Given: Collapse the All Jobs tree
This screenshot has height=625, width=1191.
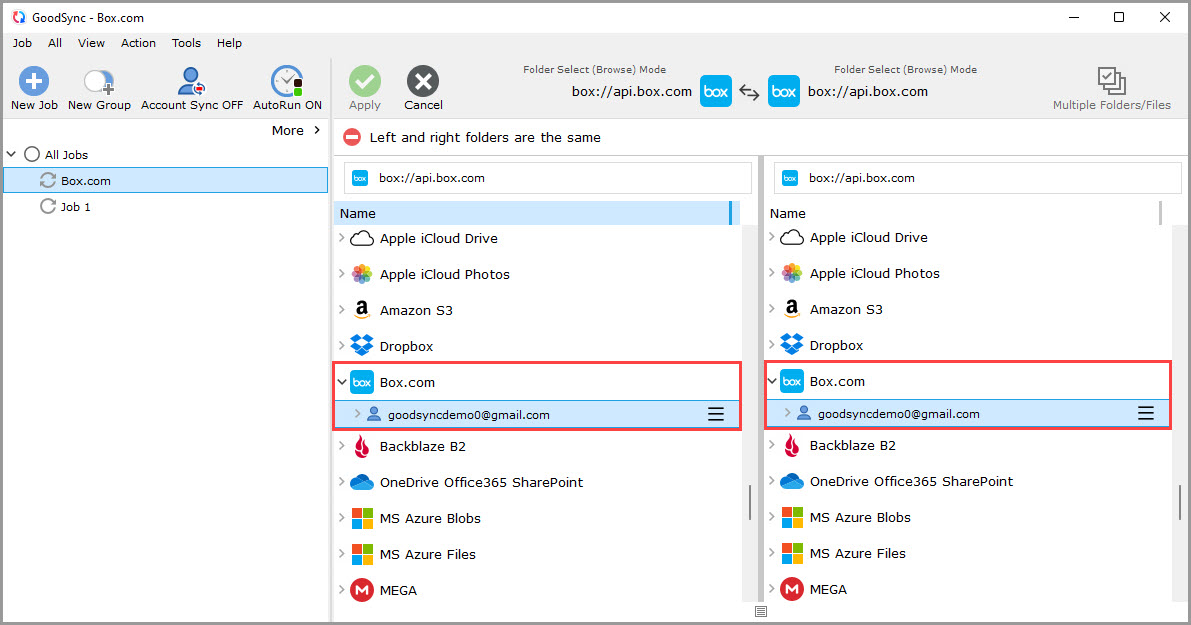Looking at the screenshot, I should pyautogui.click(x=11, y=154).
